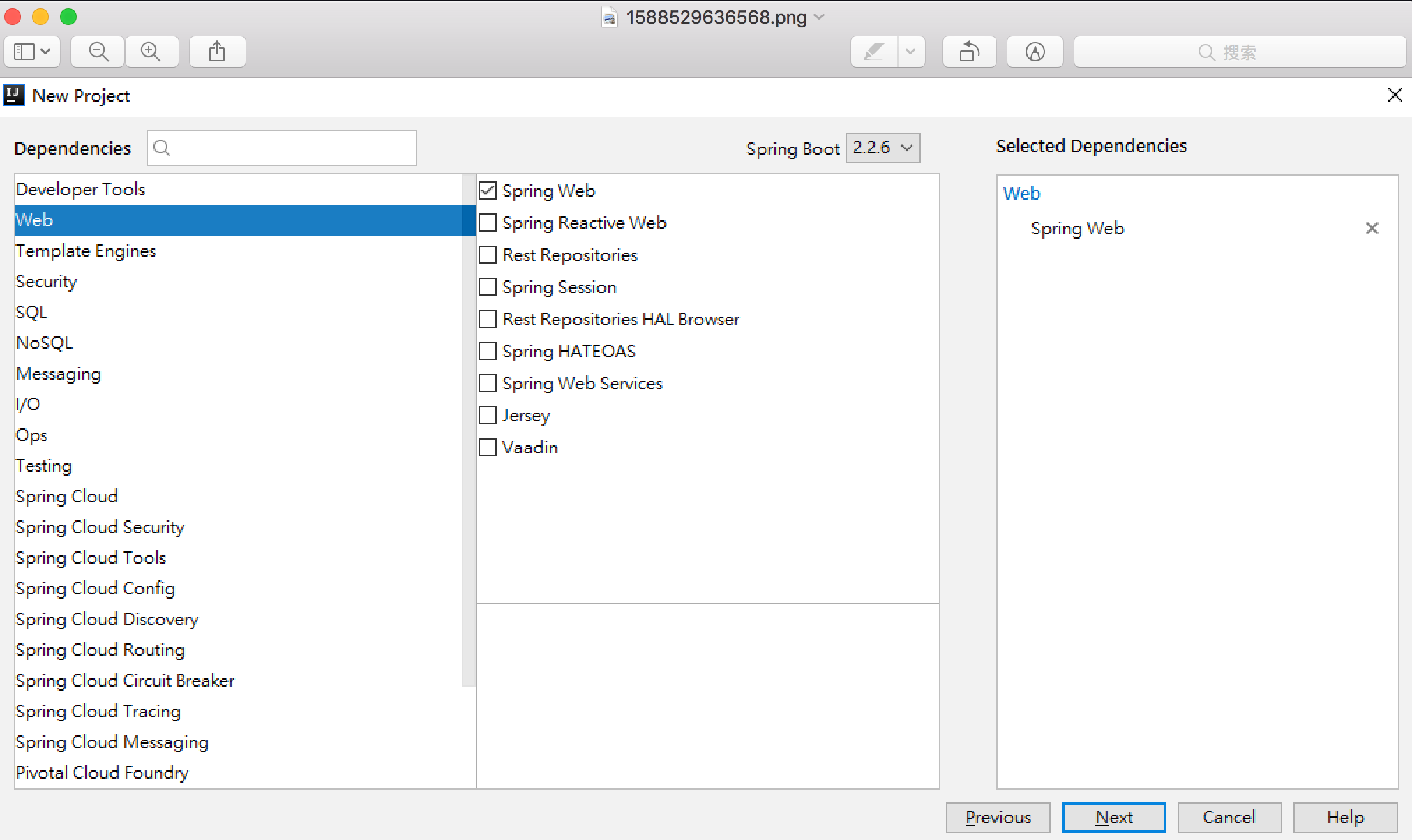The image size is (1412, 840).
Task: Click the rotate image icon
Action: (969, 52)
